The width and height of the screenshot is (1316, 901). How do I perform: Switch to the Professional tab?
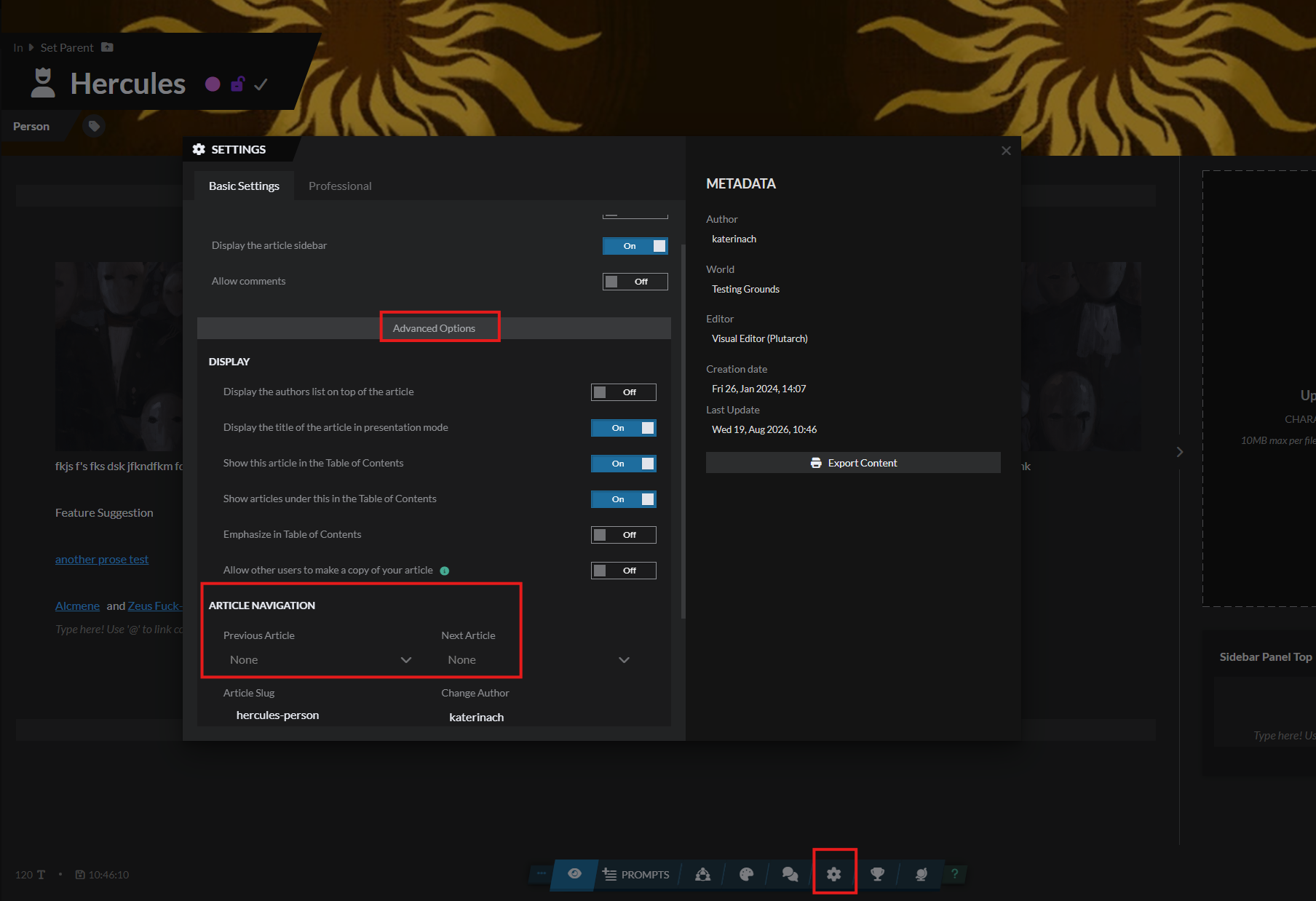340,186
